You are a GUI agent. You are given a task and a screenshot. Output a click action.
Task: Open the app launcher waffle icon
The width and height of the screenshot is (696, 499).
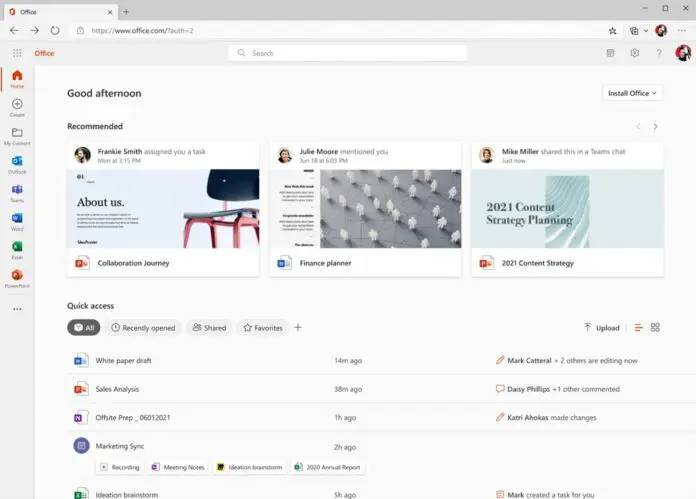(x=17, y=53)
